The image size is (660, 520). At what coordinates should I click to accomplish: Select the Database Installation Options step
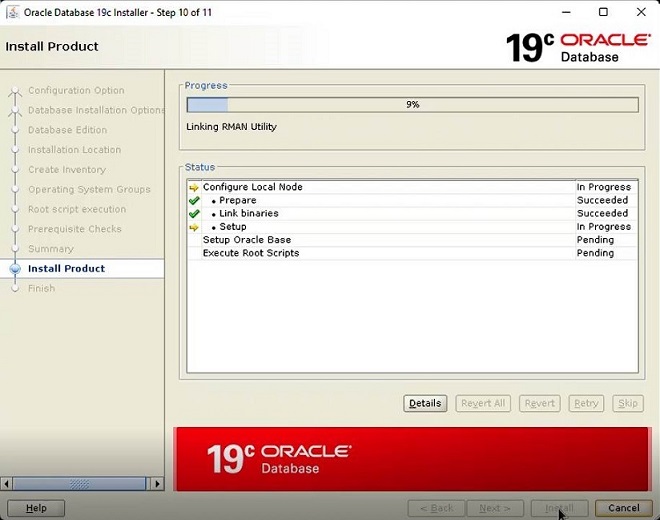coord(96,110)
